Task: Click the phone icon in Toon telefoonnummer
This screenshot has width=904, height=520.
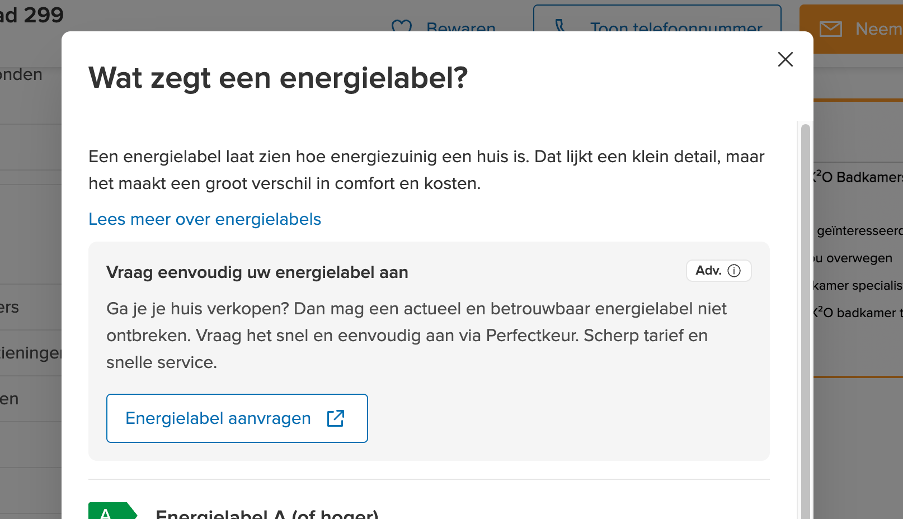Action: (x=560, y=26)
